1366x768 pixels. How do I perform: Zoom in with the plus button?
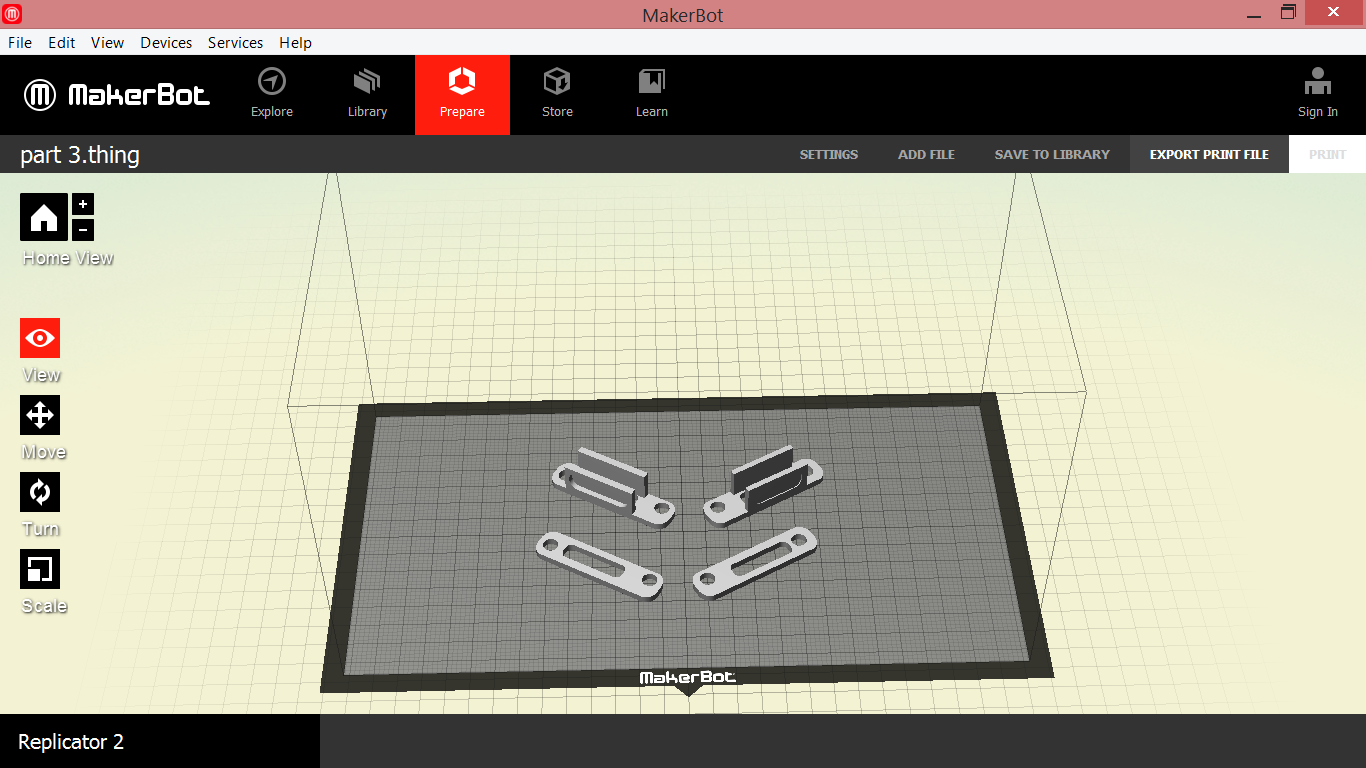(x=83, y=204)
